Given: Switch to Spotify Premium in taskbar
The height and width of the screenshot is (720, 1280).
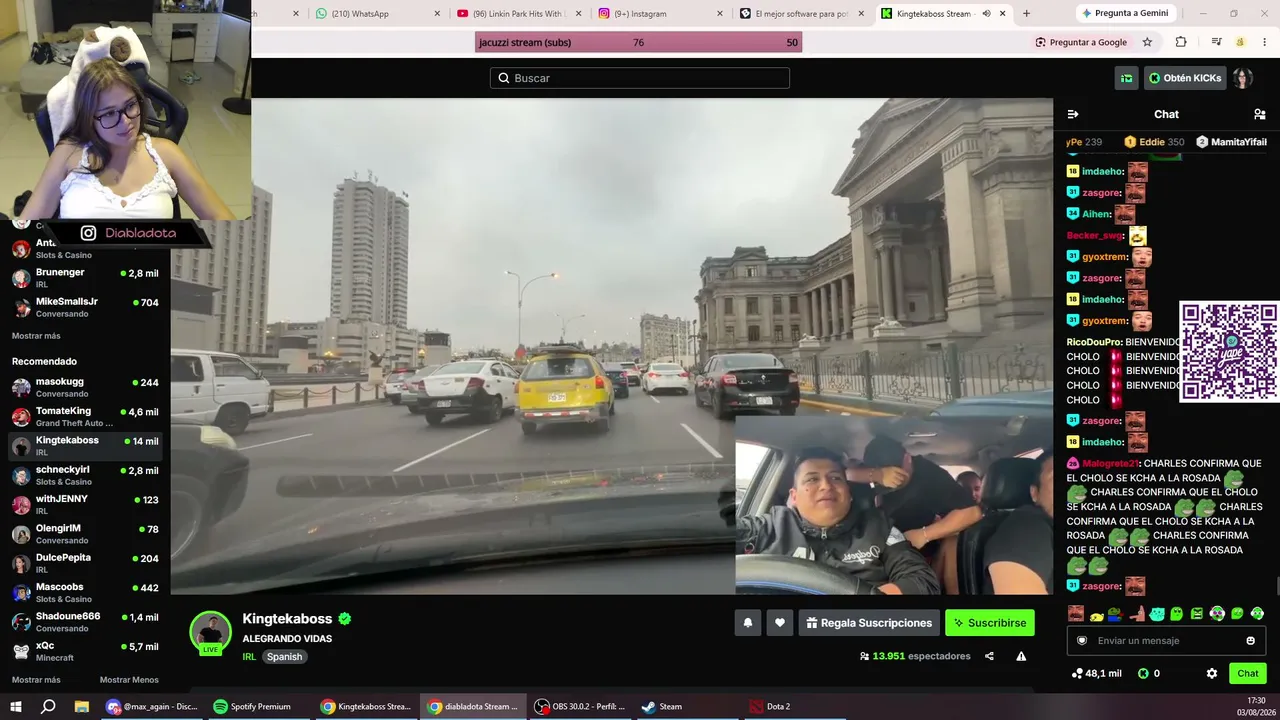Looking at the screenshot, I should [x=253, y=706].
